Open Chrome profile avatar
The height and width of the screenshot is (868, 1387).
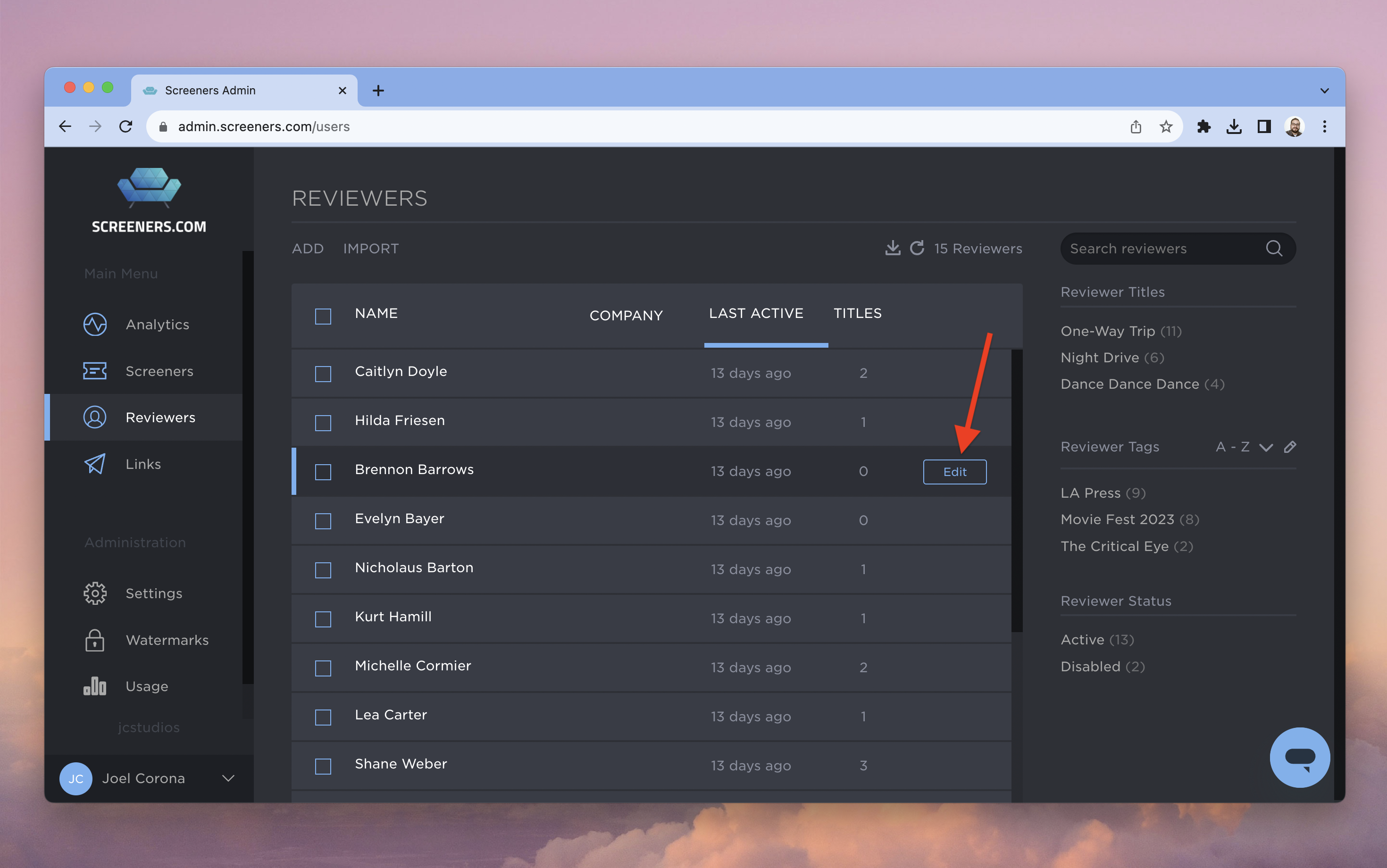[x=1295, y=126]
